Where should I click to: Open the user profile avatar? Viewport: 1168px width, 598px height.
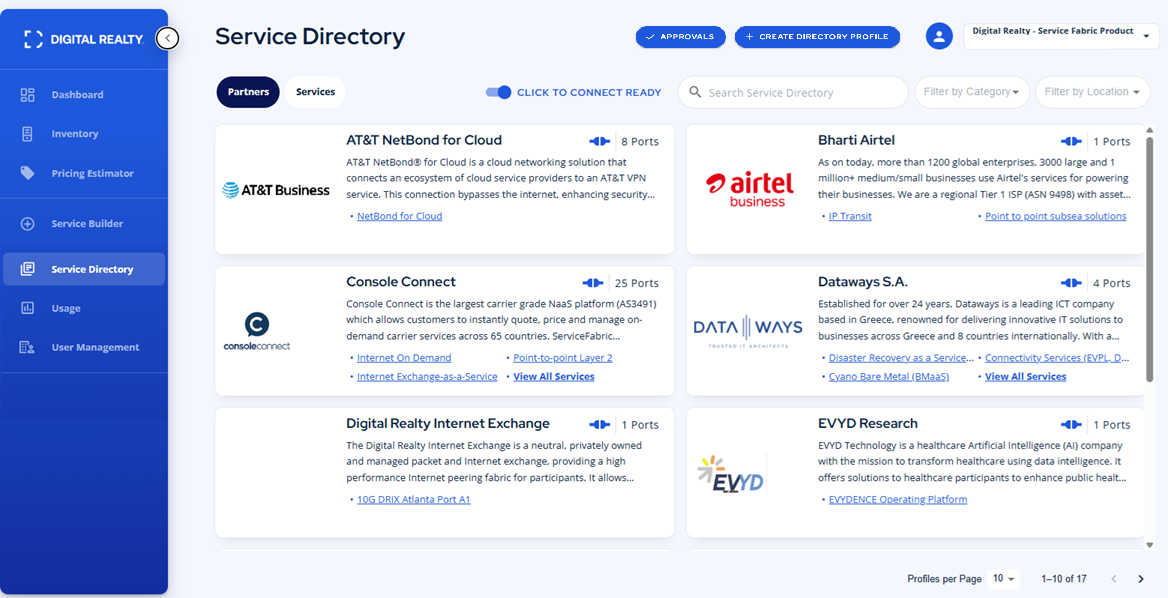point(939,36)
